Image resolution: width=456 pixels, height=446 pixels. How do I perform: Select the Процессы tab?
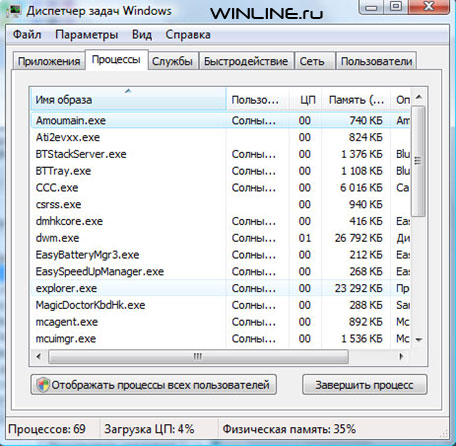tap(116, 60)
